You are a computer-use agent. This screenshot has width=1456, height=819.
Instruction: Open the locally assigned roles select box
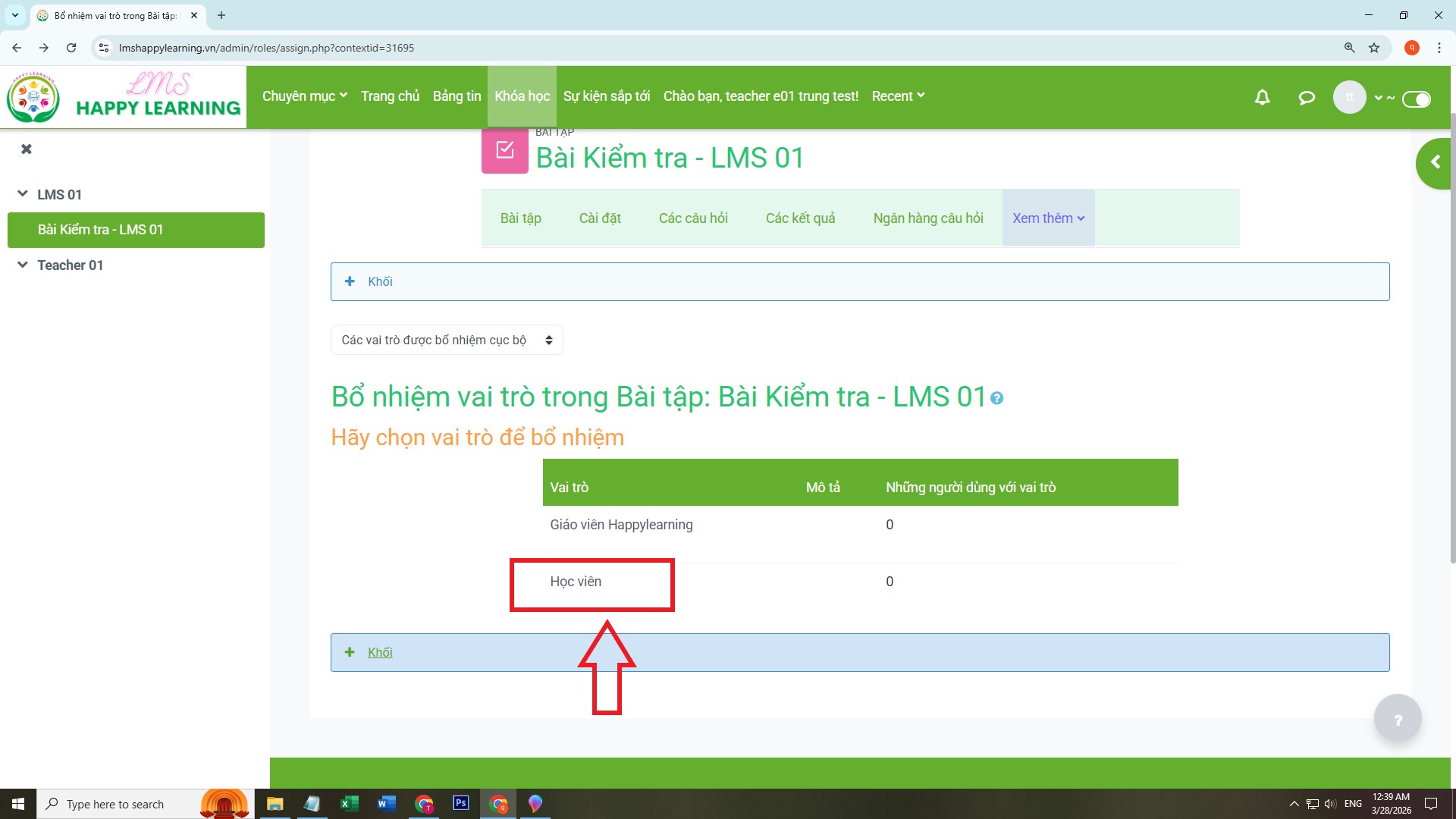coord(447,340)
